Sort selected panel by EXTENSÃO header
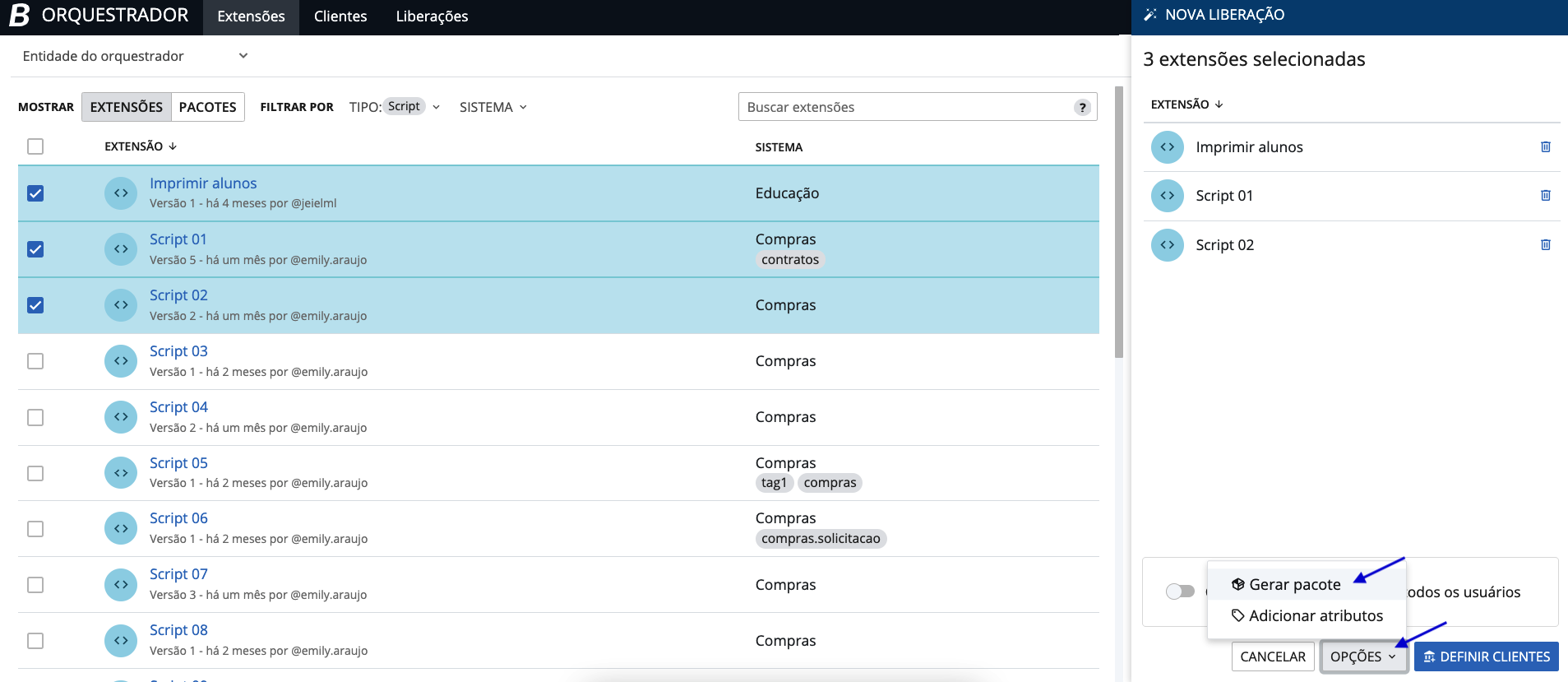 [1187, 104]
